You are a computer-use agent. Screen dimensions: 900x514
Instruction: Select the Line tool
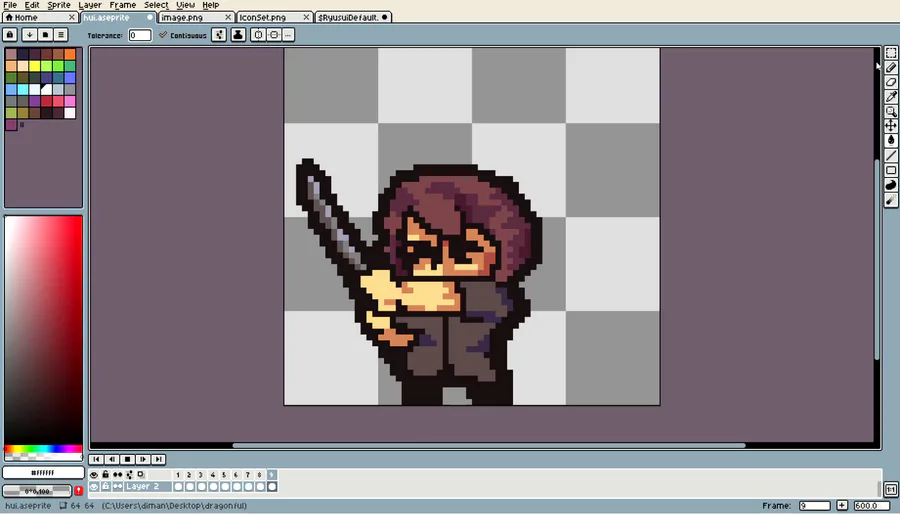pyautogui.click(x=891, y=156)
